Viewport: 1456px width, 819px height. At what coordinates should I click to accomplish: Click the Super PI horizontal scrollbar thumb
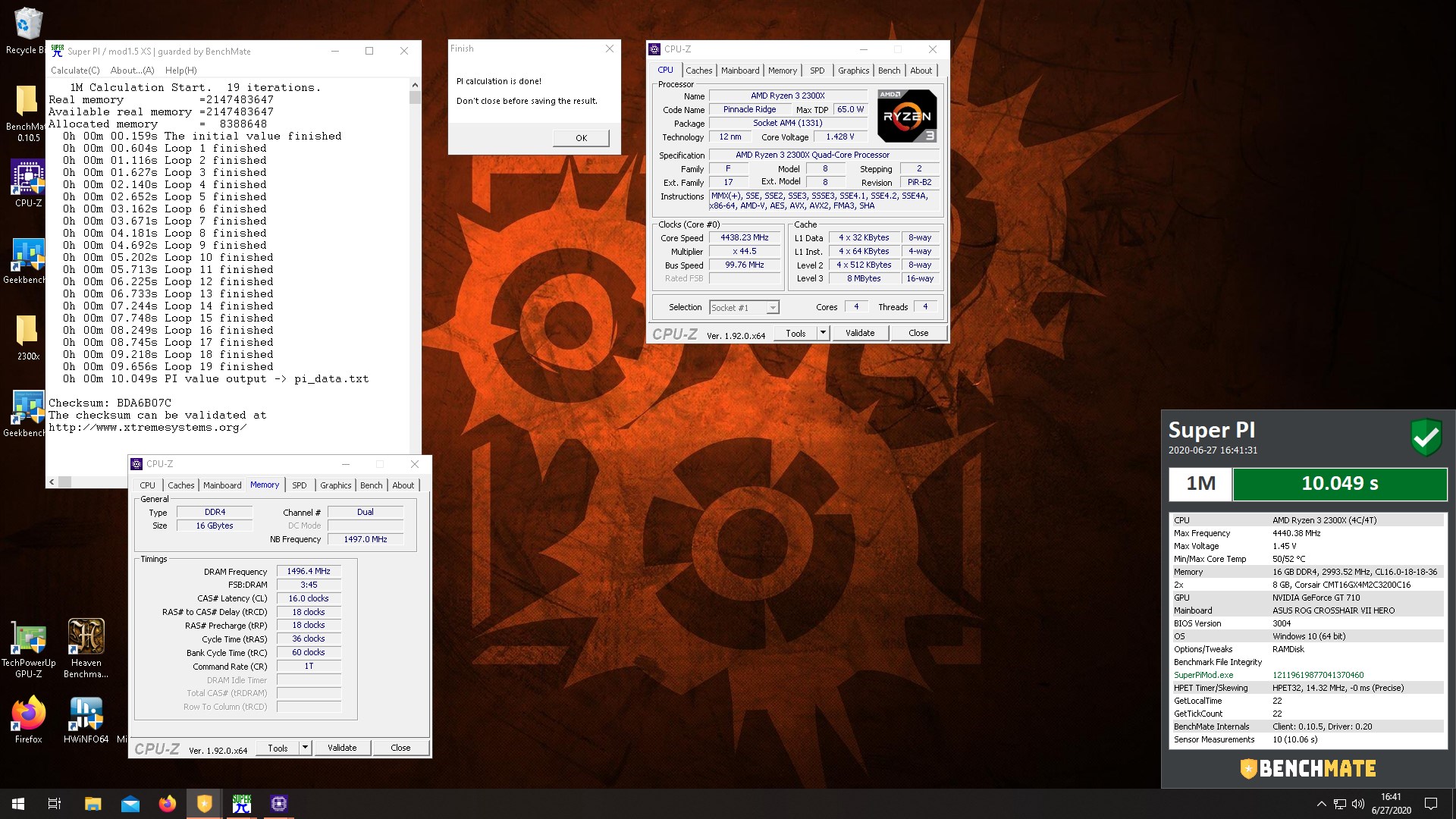tap(64, 482)
